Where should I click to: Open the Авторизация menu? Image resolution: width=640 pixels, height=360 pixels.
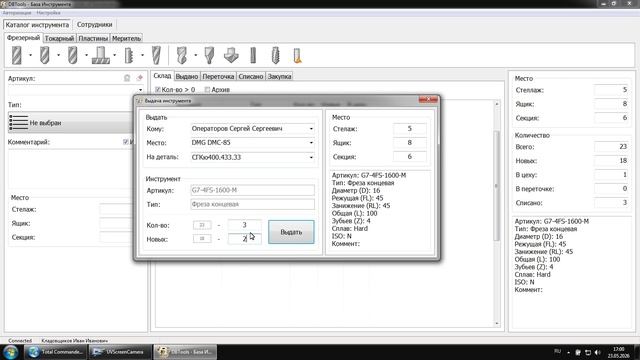17,13
